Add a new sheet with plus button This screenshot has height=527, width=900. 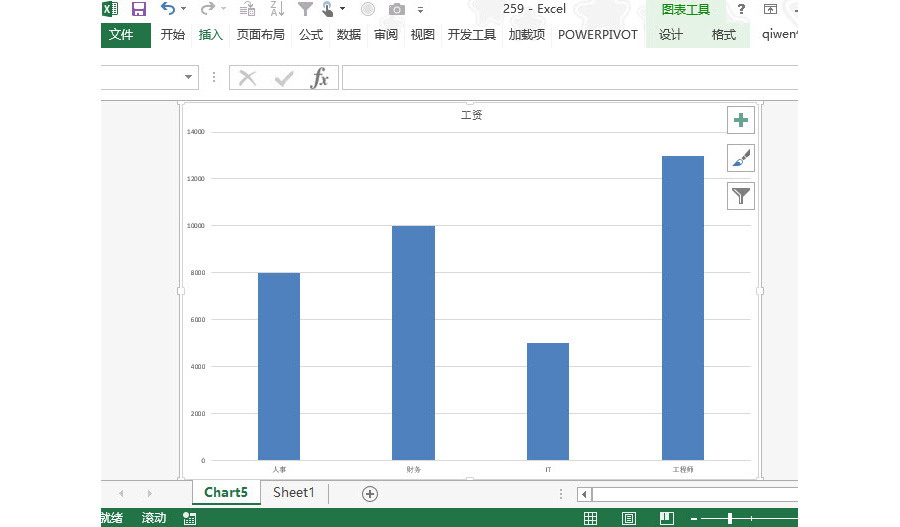370,494
